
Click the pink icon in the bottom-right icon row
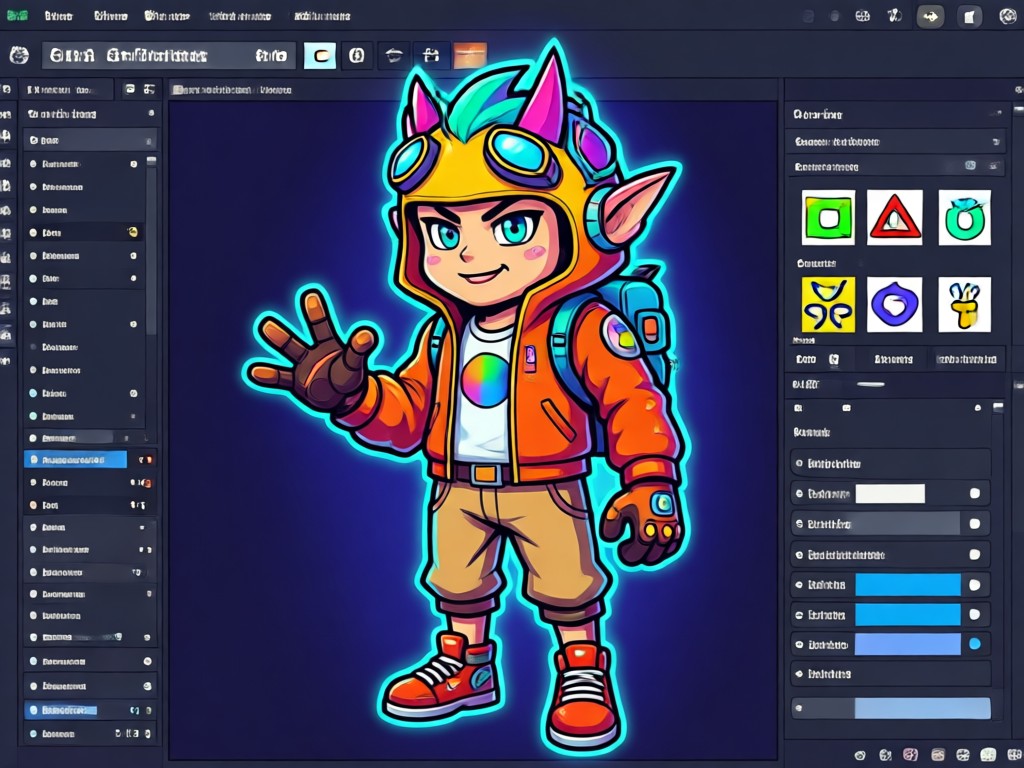click(910, 754)
